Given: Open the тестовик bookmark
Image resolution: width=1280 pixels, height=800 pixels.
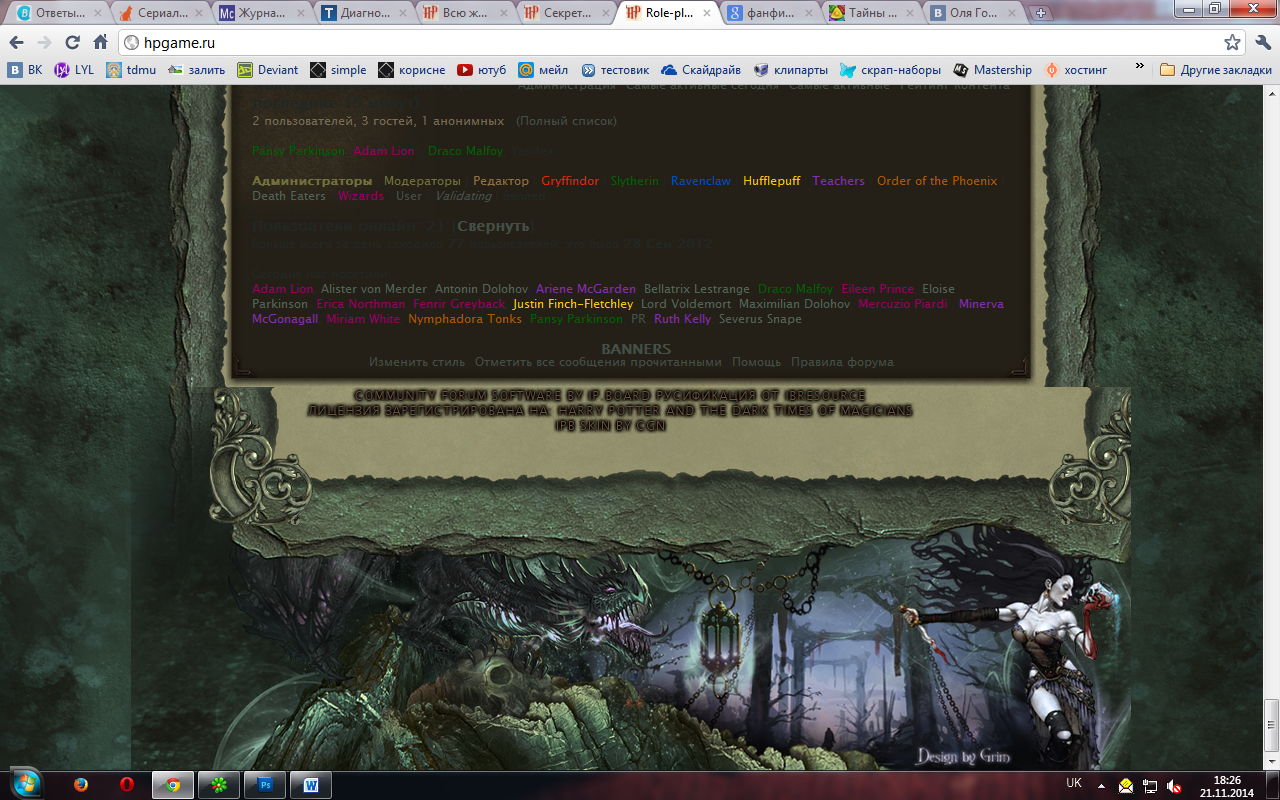Looking at the screenshot, I should (x=615, y=70).
